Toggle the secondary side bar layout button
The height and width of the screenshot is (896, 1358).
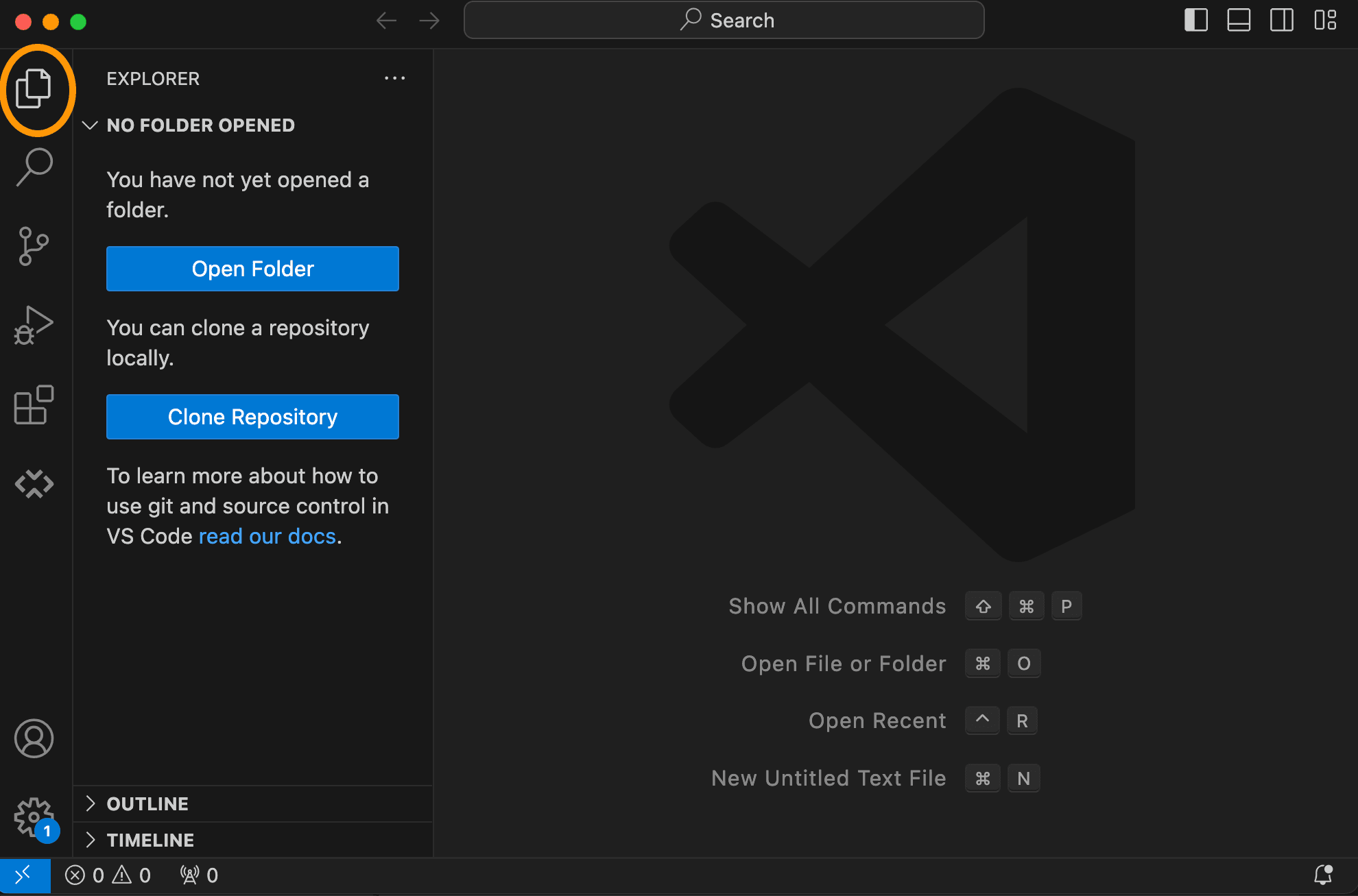tap(1282, 20)
